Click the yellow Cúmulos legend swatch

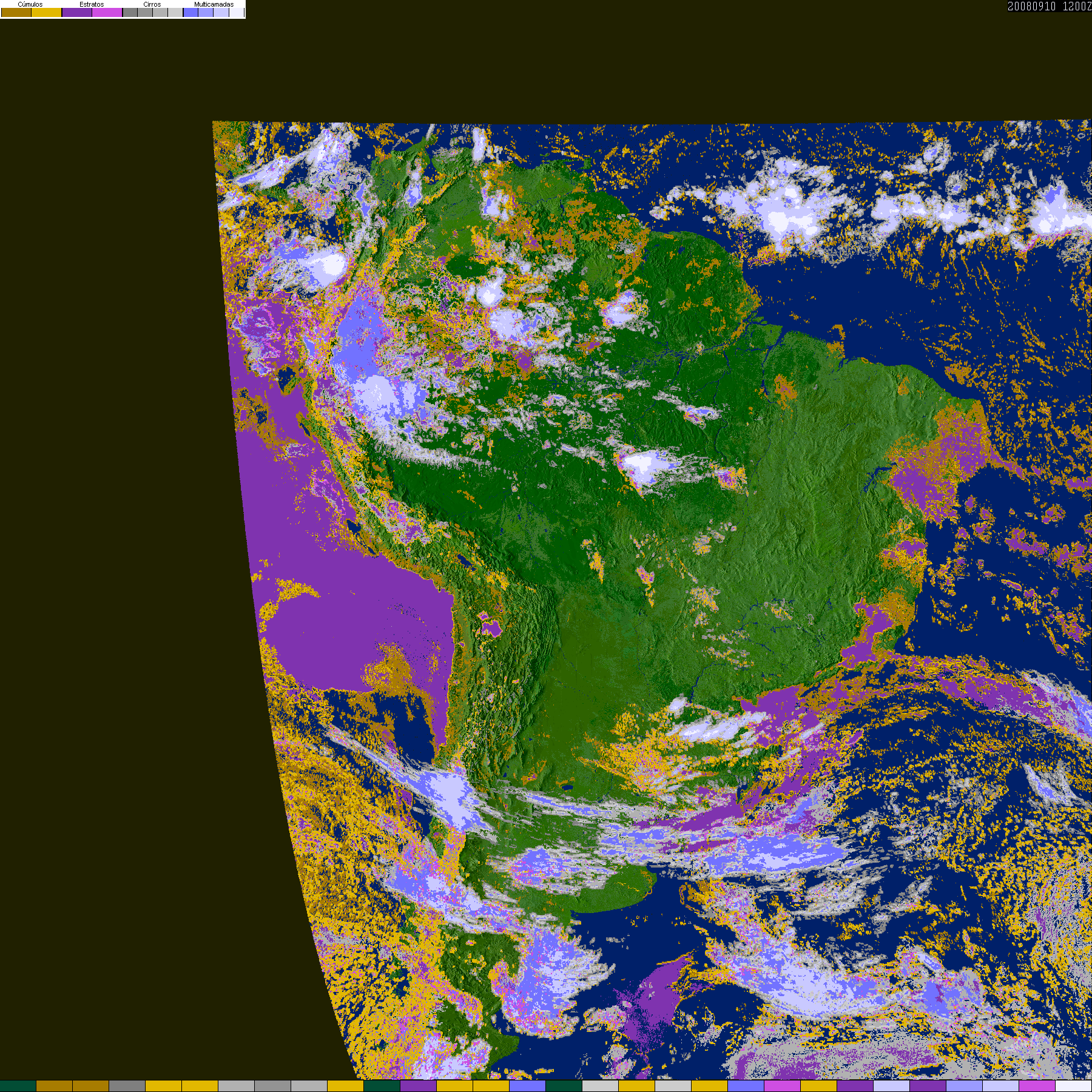click(x=46, y=12)
